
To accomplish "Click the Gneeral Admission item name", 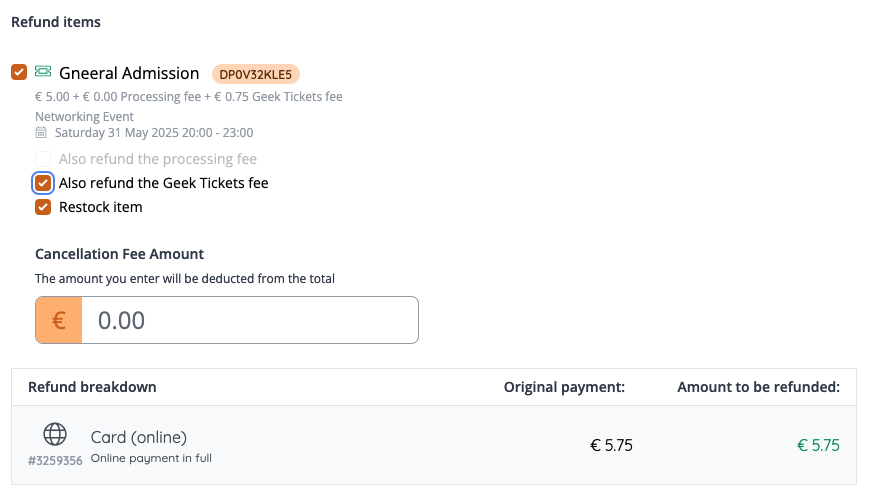I will [129, 73].
